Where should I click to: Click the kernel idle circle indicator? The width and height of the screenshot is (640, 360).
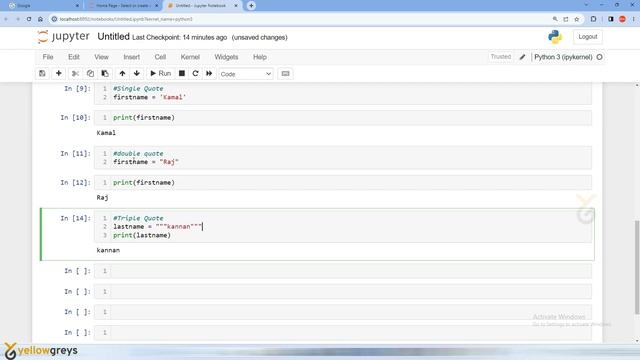[x=600, y=57]
